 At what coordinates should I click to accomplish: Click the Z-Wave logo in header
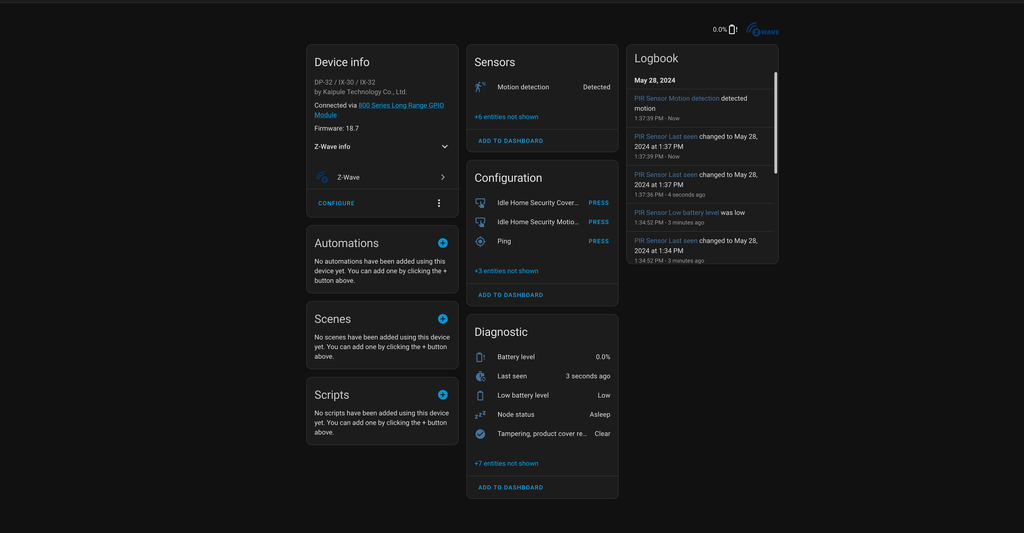click(762, 30)
